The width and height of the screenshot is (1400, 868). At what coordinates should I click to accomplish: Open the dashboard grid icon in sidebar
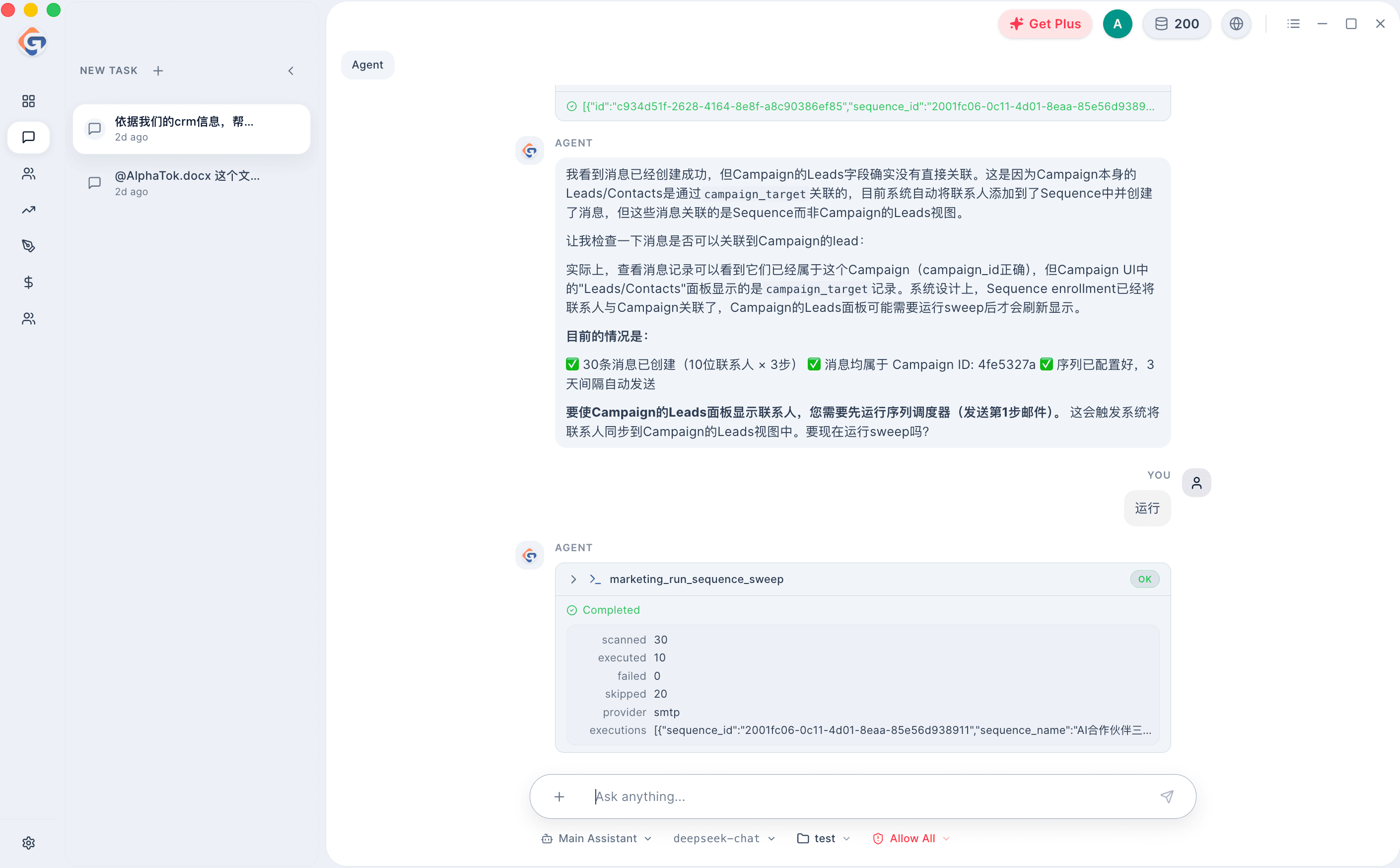(x=28, y=101)
